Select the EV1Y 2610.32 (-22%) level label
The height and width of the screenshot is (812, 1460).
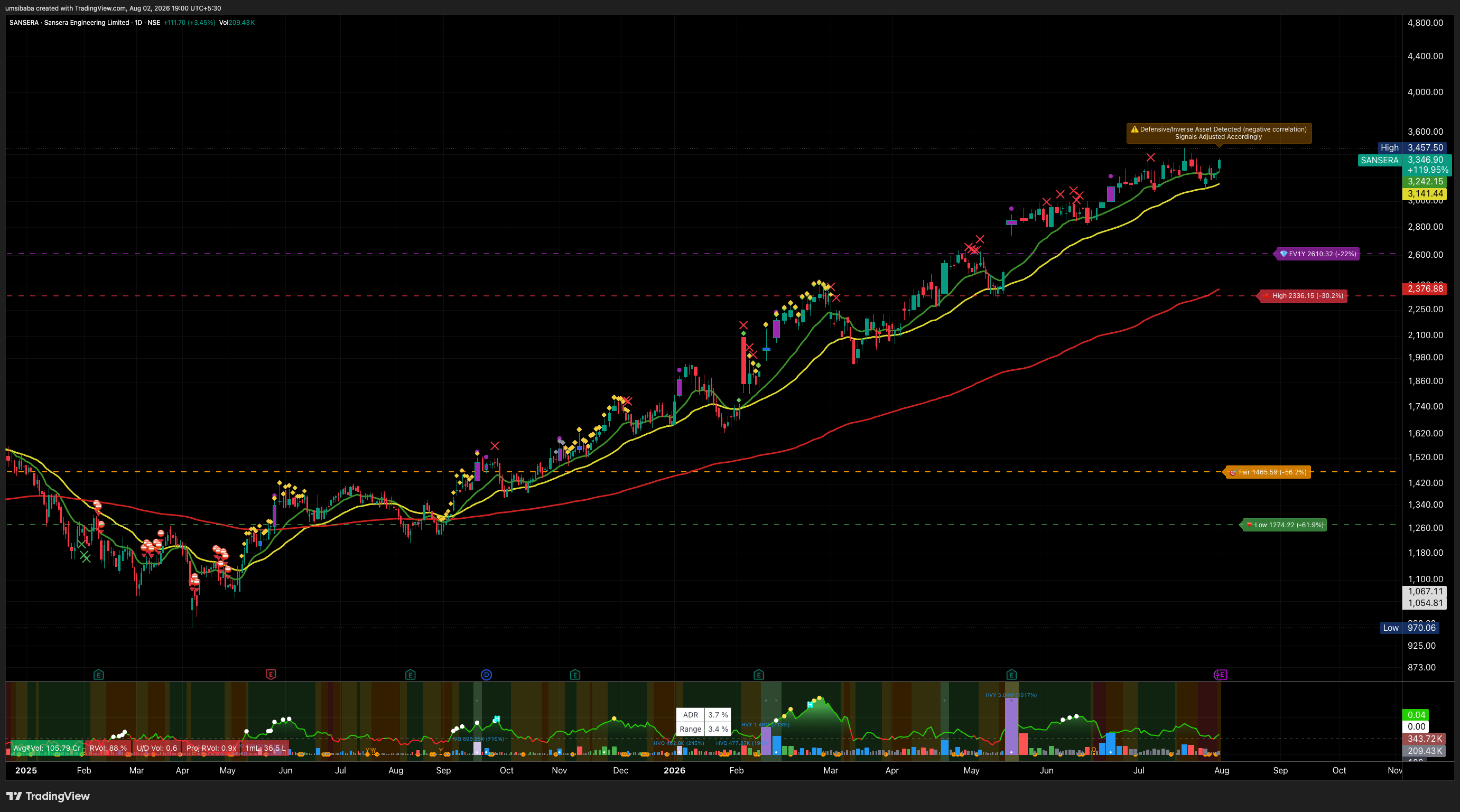click(1318, 254)
